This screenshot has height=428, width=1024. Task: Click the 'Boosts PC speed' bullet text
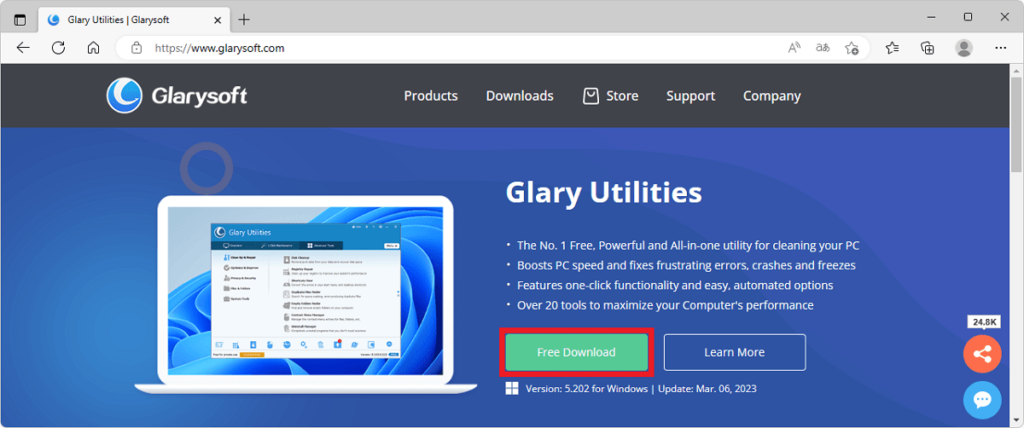[x=686, y=266]
